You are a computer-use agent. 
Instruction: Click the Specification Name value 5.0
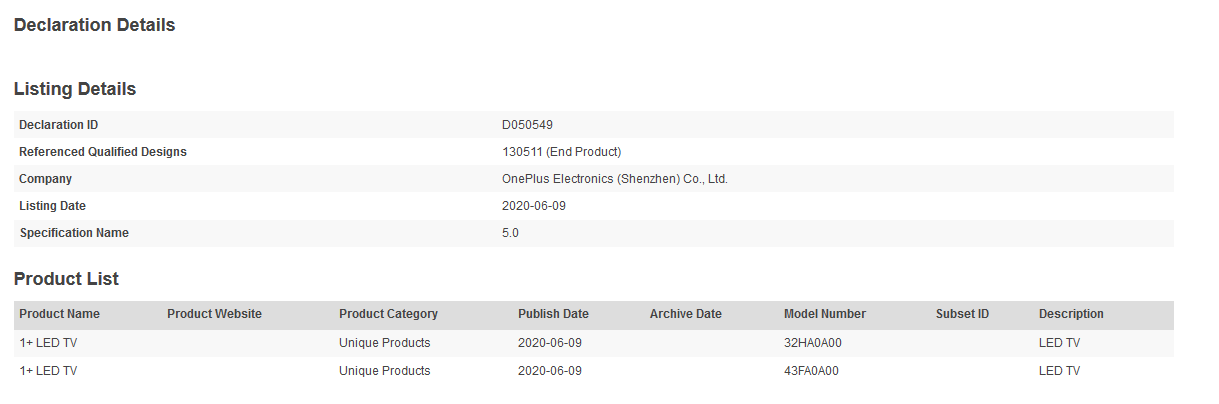[510, 233]
